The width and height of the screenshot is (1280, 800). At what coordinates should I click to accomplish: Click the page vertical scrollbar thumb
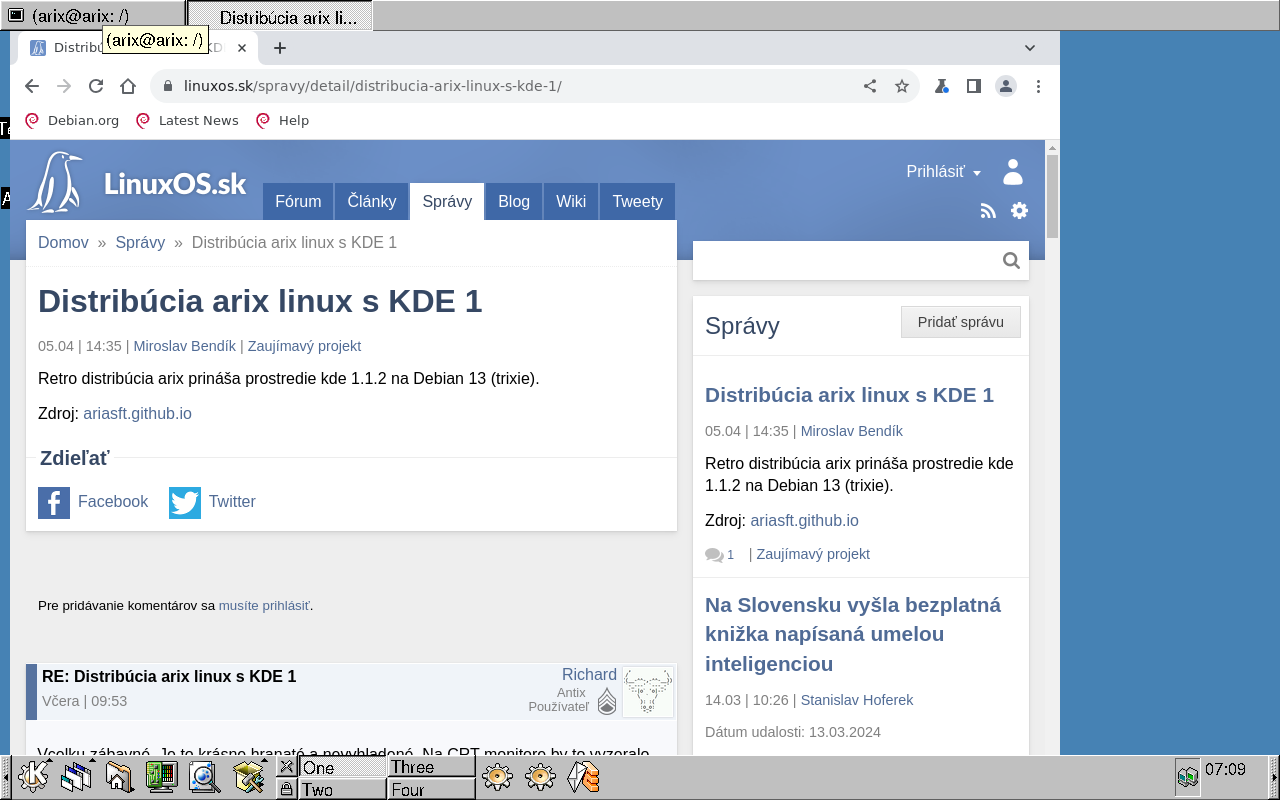pyautogui.click(x=1052, y=196)
